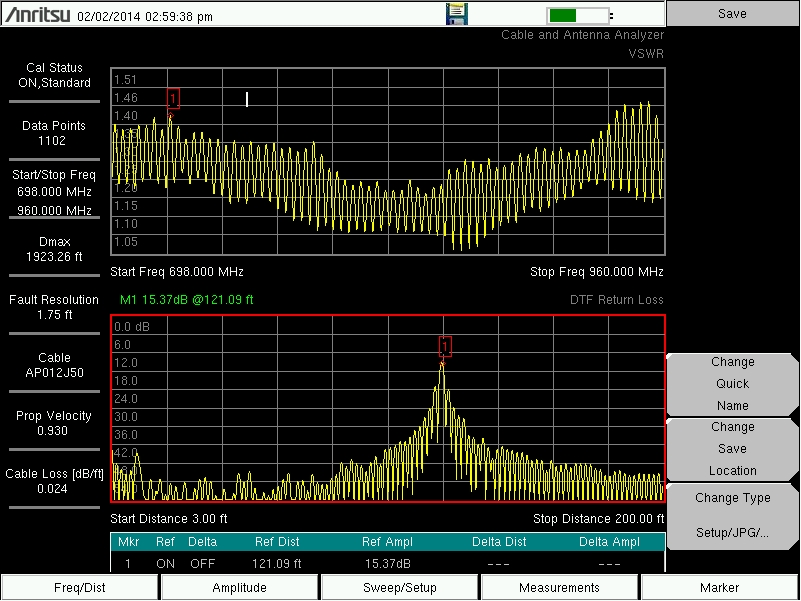This screenshot has width=801, height=601.
Task: Click the Data Points 1102 setting
Action: (55, 133)
